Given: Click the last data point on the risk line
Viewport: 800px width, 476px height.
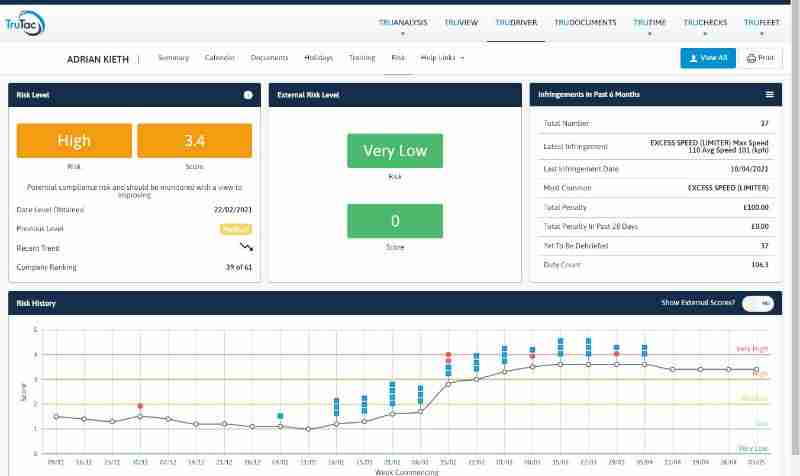Looking at the screenshot, I should pyautogui.click(x=756, y=370).
